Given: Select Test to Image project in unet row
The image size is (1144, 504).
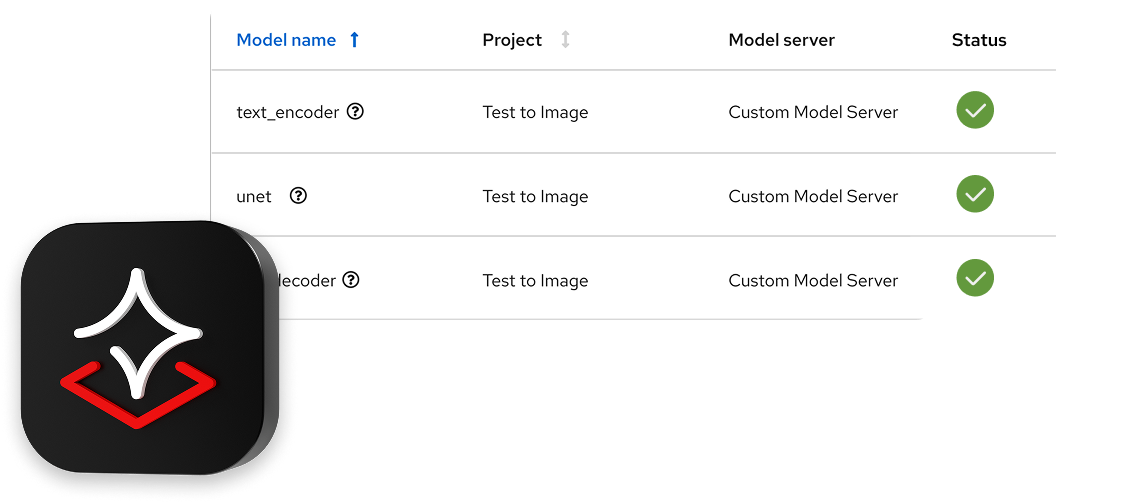Looking at the screenshot, I should (535, 196).
